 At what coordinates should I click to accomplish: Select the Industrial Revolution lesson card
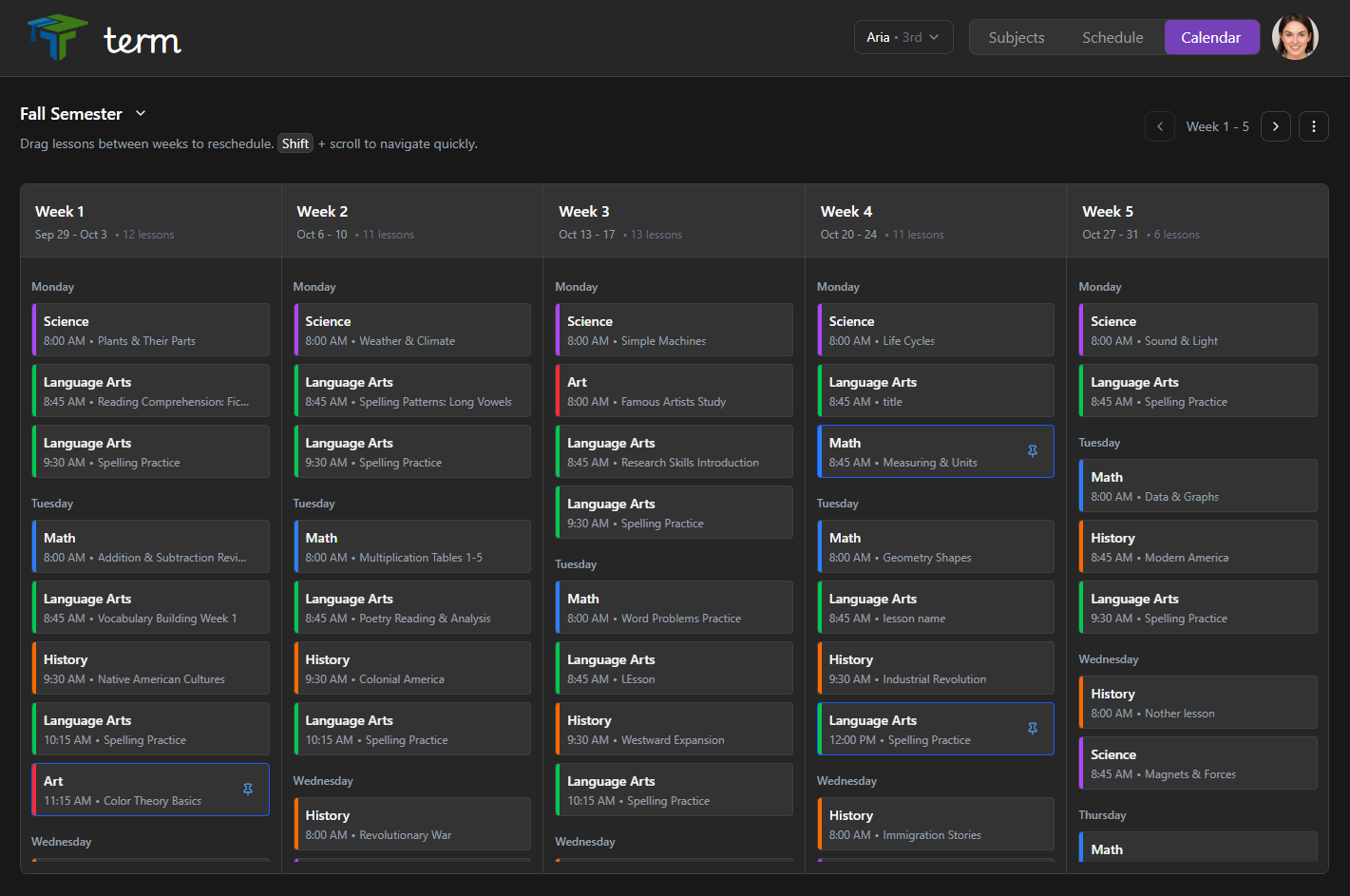click(x=935, y=669)
